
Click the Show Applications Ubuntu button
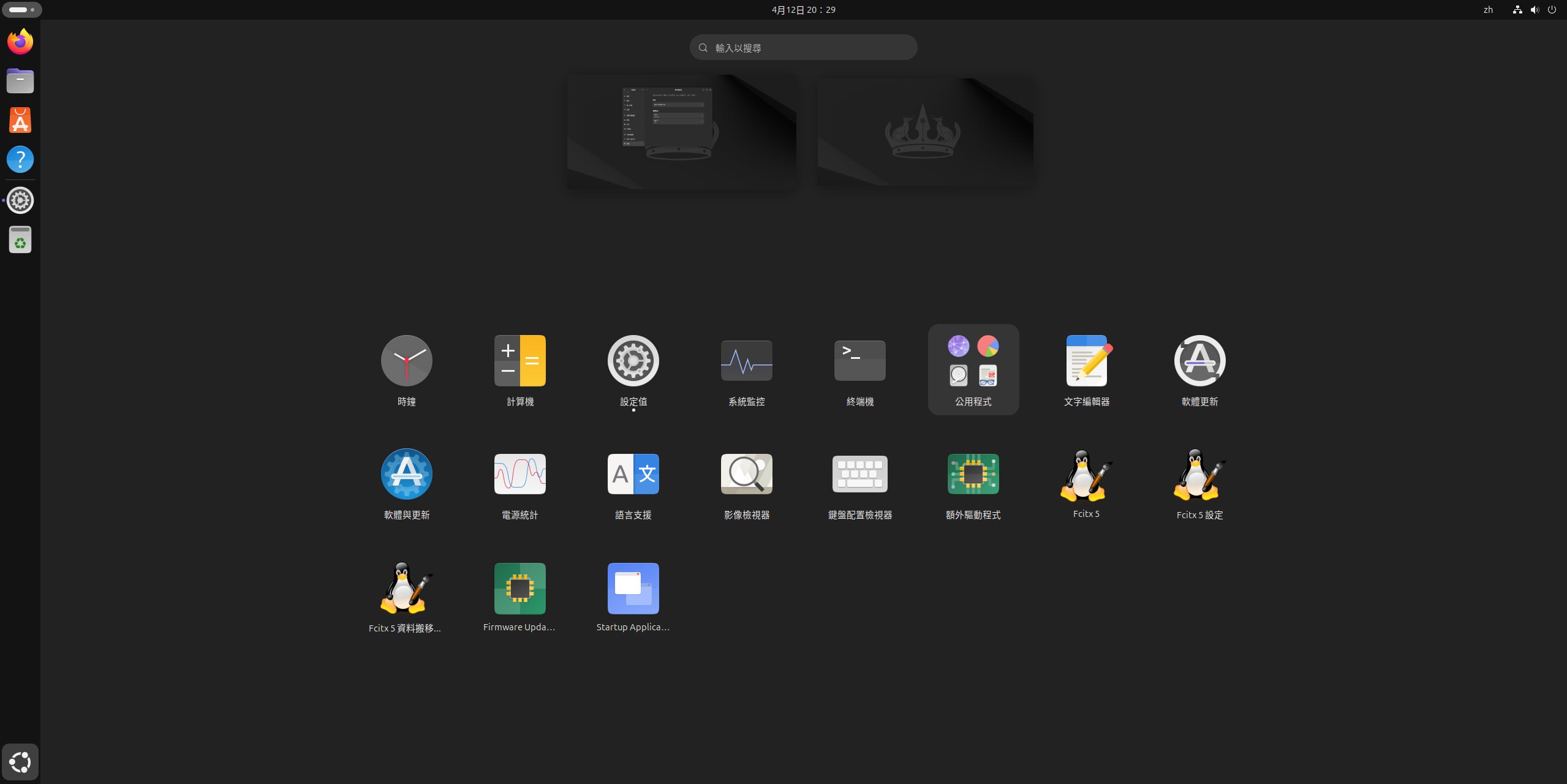click(x=20, y=762)
